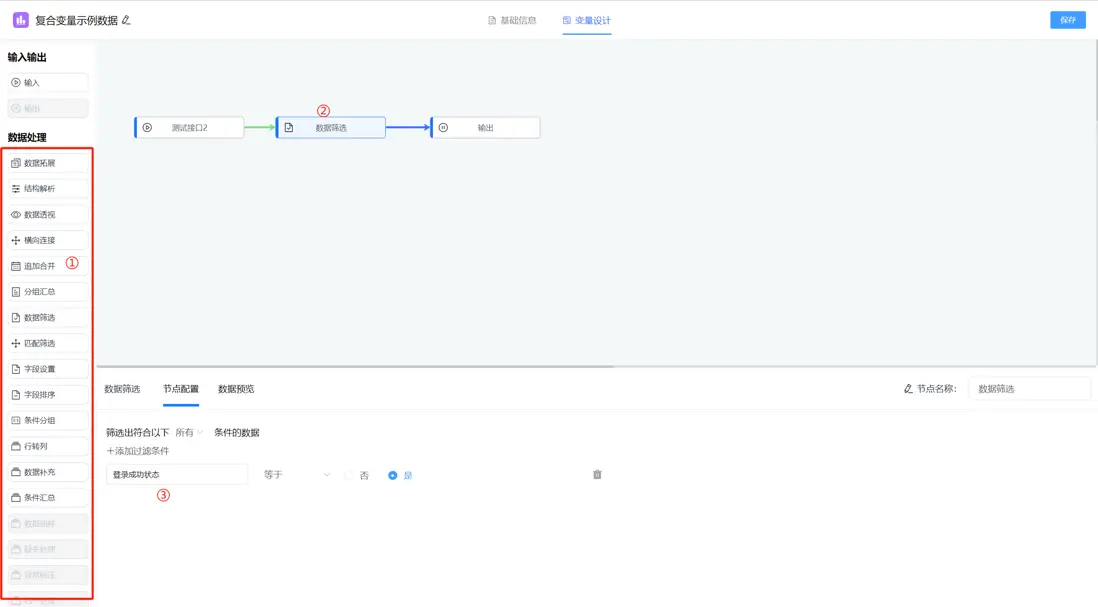Select the 结构解析 tool in sidebar
Viewport: 1098px width, 607px height.
pos(48,189)
